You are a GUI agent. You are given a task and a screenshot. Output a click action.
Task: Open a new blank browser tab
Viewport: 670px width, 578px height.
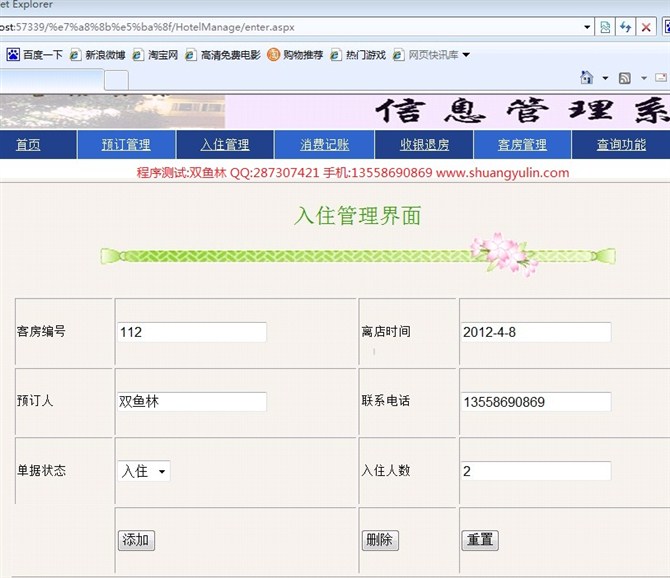tap(116, 80)
